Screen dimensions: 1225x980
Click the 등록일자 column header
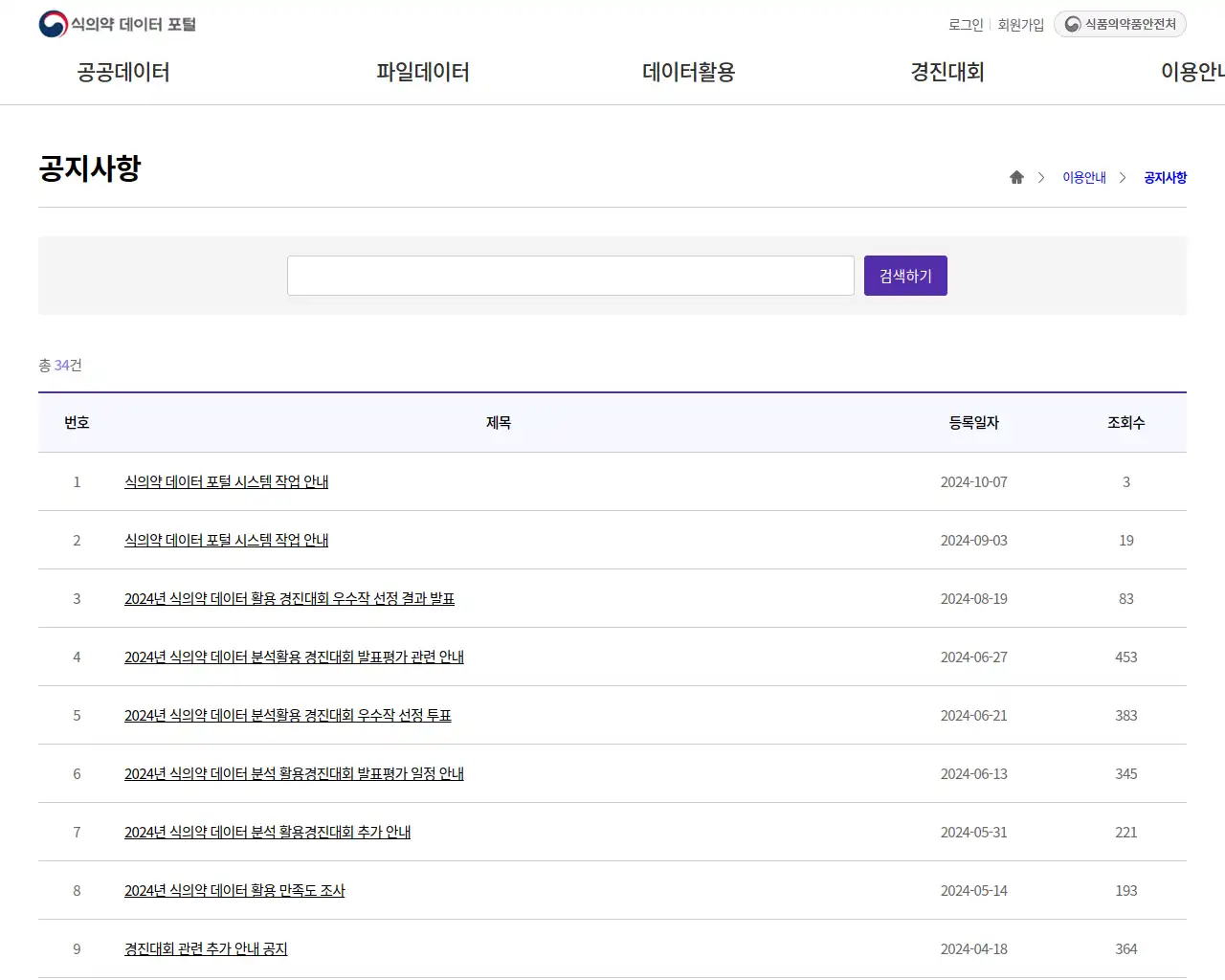[974, 422]
